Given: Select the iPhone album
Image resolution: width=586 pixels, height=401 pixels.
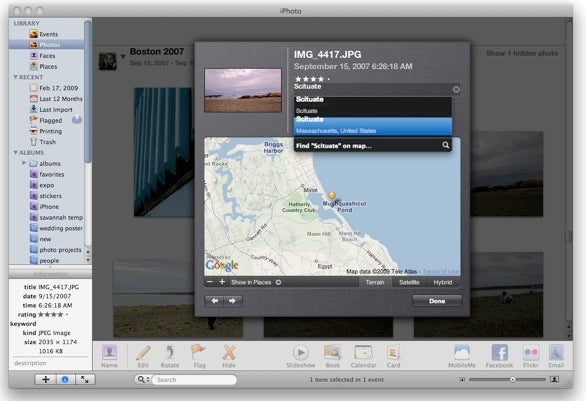Looking at the screenshot, I should coord(49,207).
